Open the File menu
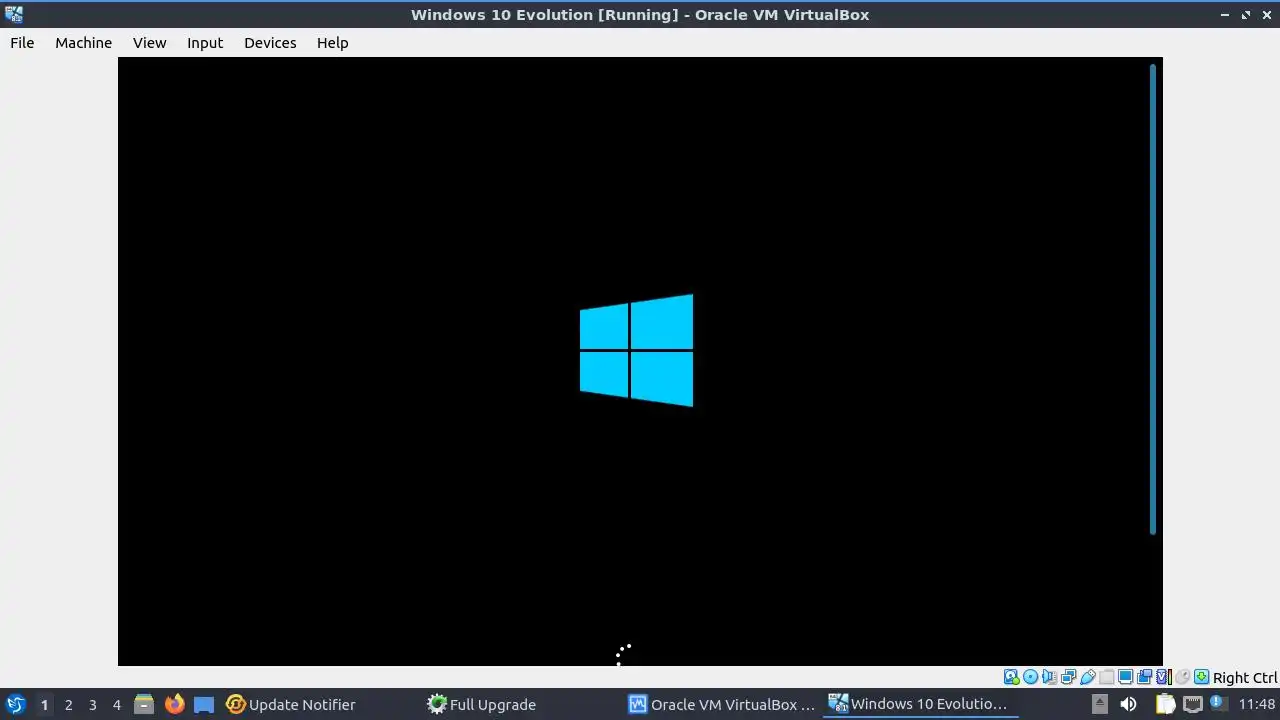The width and height of the screenshot is (1280, 720). tap(22, 43)
